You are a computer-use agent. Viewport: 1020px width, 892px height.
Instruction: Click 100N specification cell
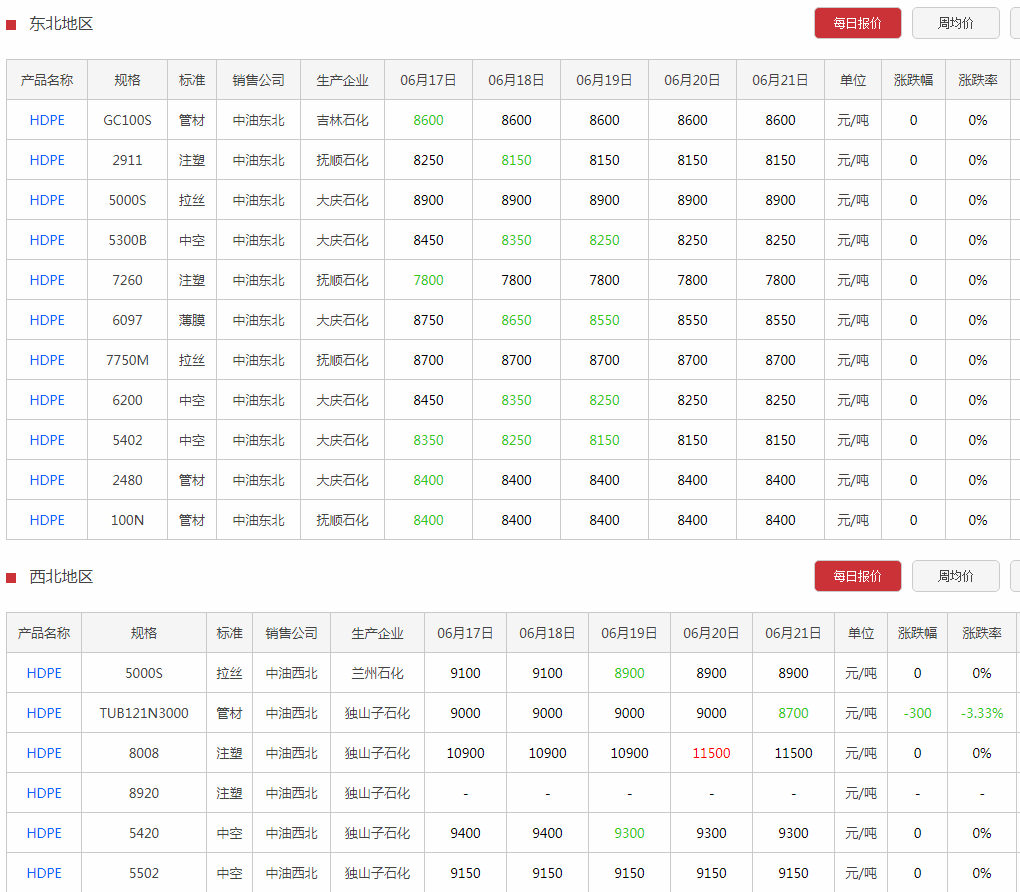(x=128, y=520)
